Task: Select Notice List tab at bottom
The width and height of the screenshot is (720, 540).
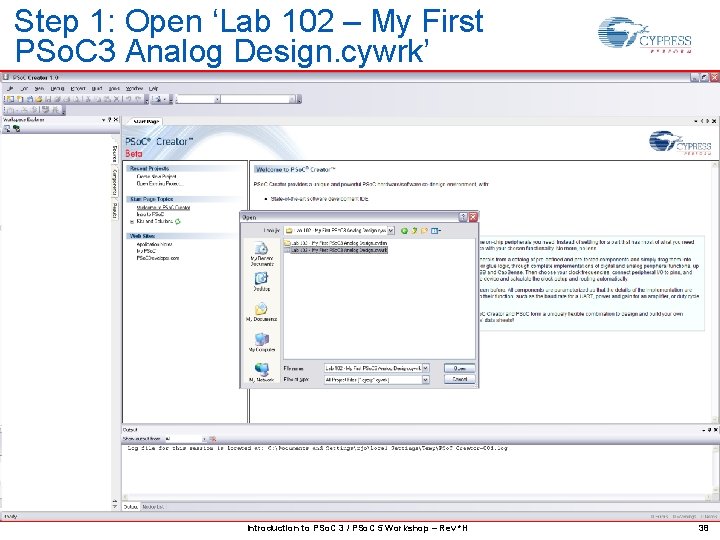Action: (x=152, y=507)
